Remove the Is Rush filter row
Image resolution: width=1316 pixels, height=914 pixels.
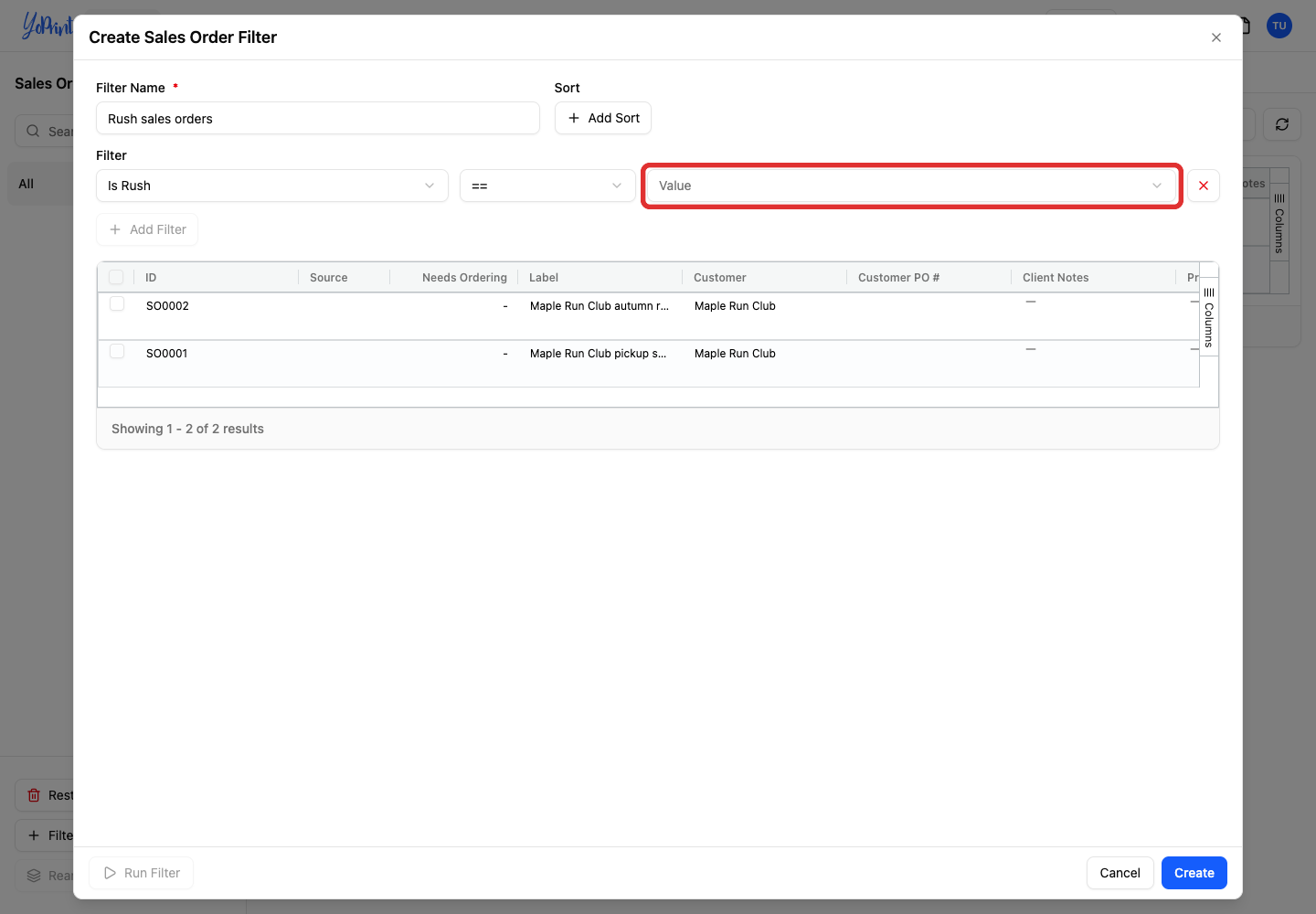[x=1203, y=186]
